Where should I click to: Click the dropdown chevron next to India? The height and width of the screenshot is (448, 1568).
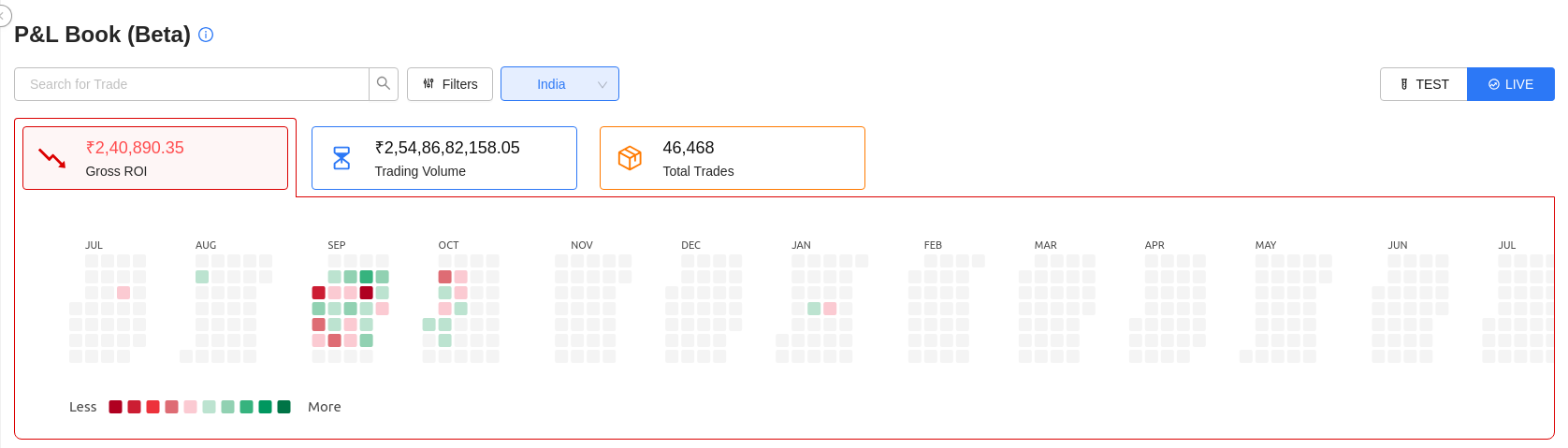pos(603,84)
